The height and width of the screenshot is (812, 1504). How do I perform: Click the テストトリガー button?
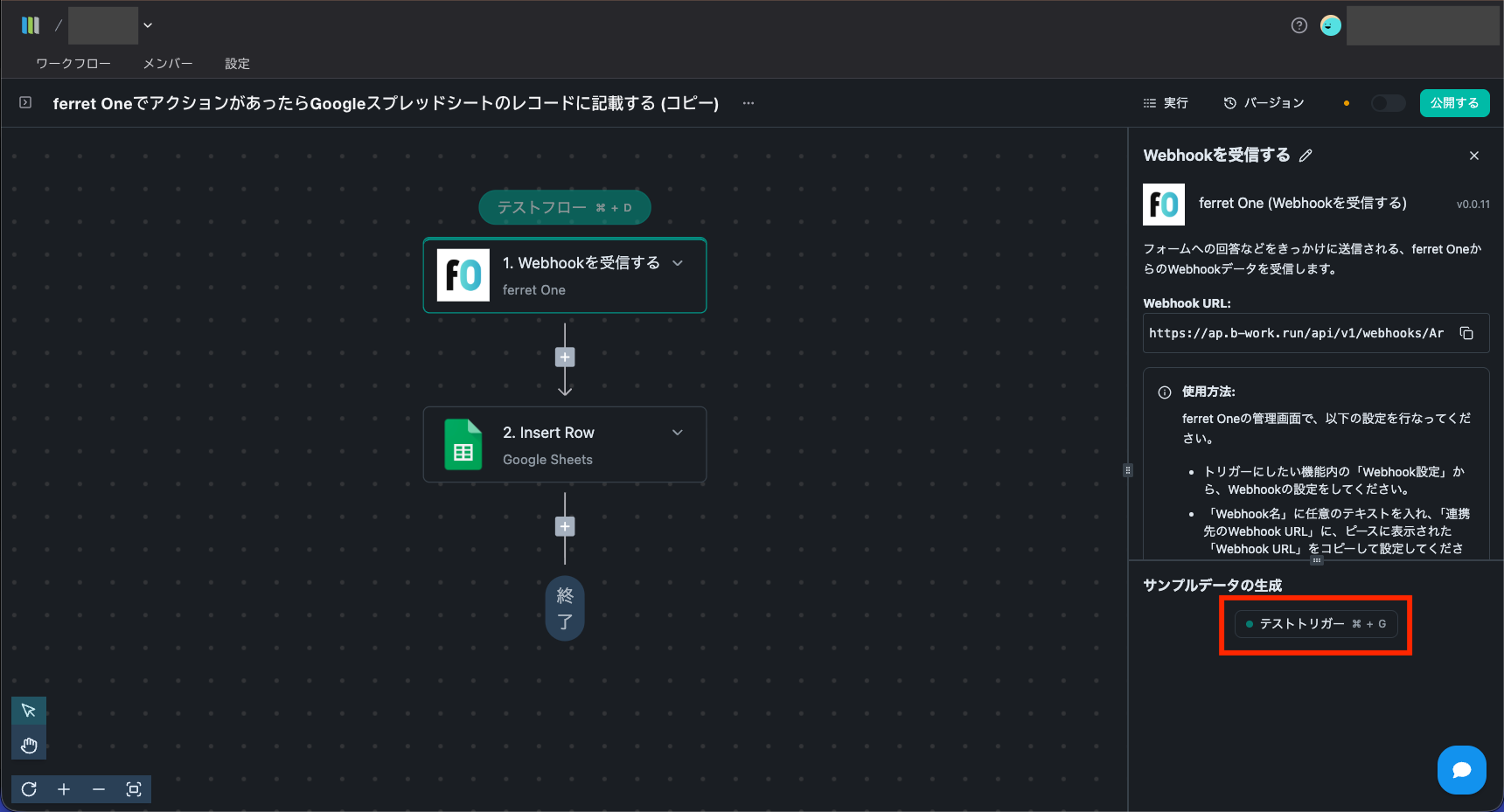[x=1315, y=624]
